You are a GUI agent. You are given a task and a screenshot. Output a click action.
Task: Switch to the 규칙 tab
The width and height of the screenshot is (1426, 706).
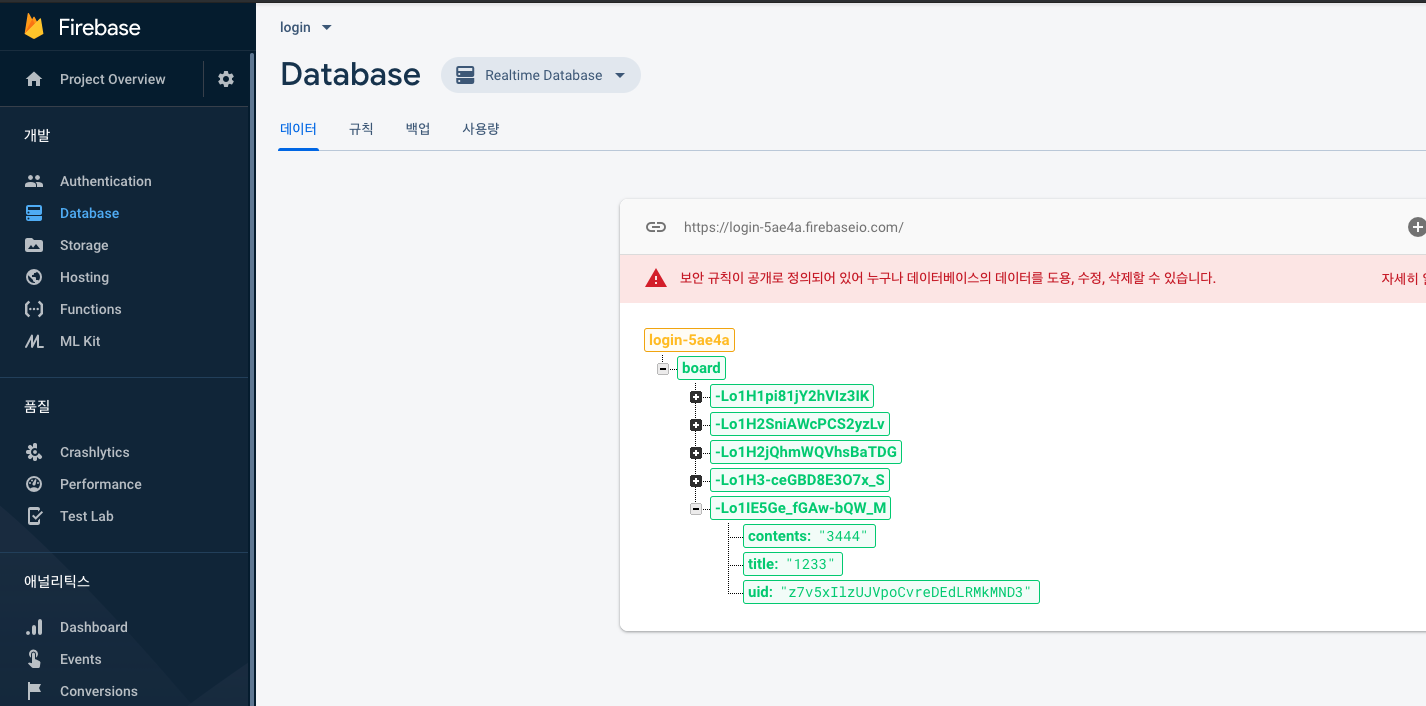[361, 129]
